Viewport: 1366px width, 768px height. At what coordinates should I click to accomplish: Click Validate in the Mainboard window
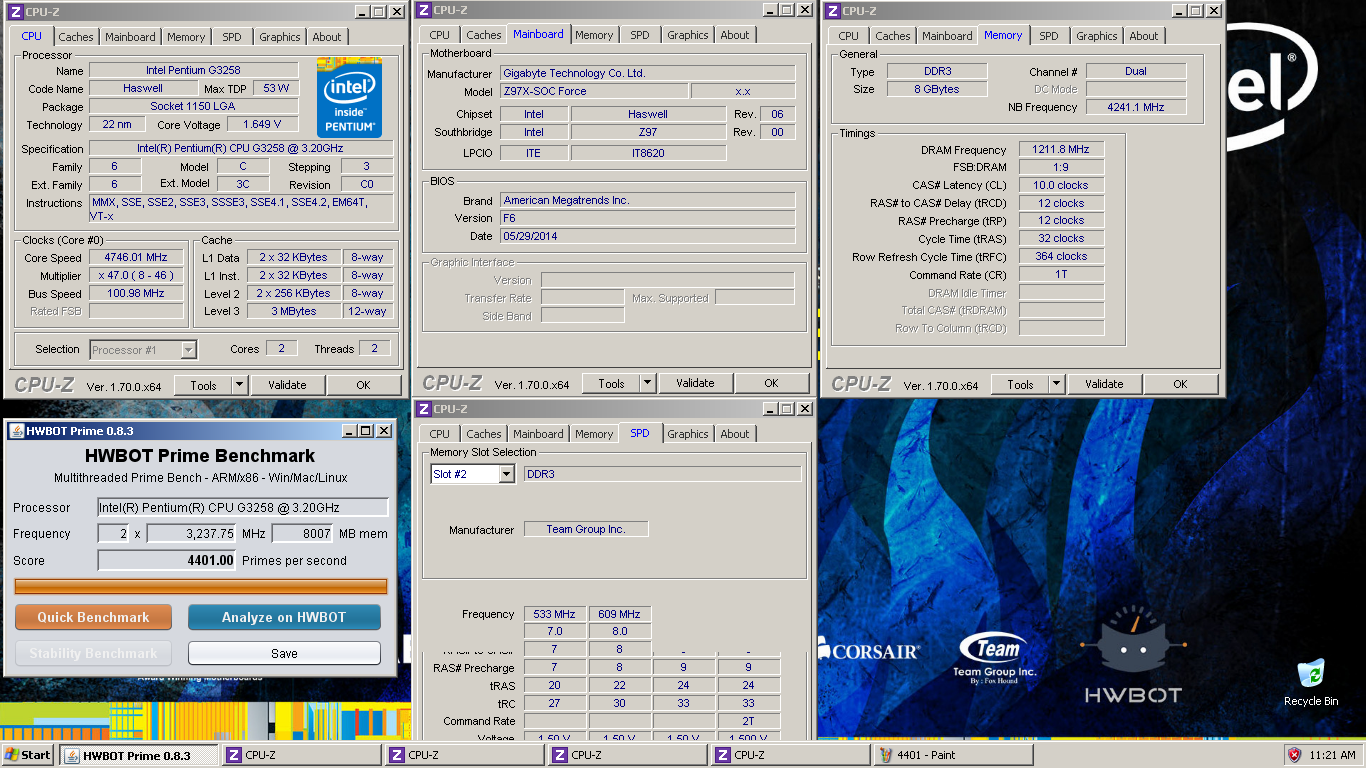coord(695,383)
